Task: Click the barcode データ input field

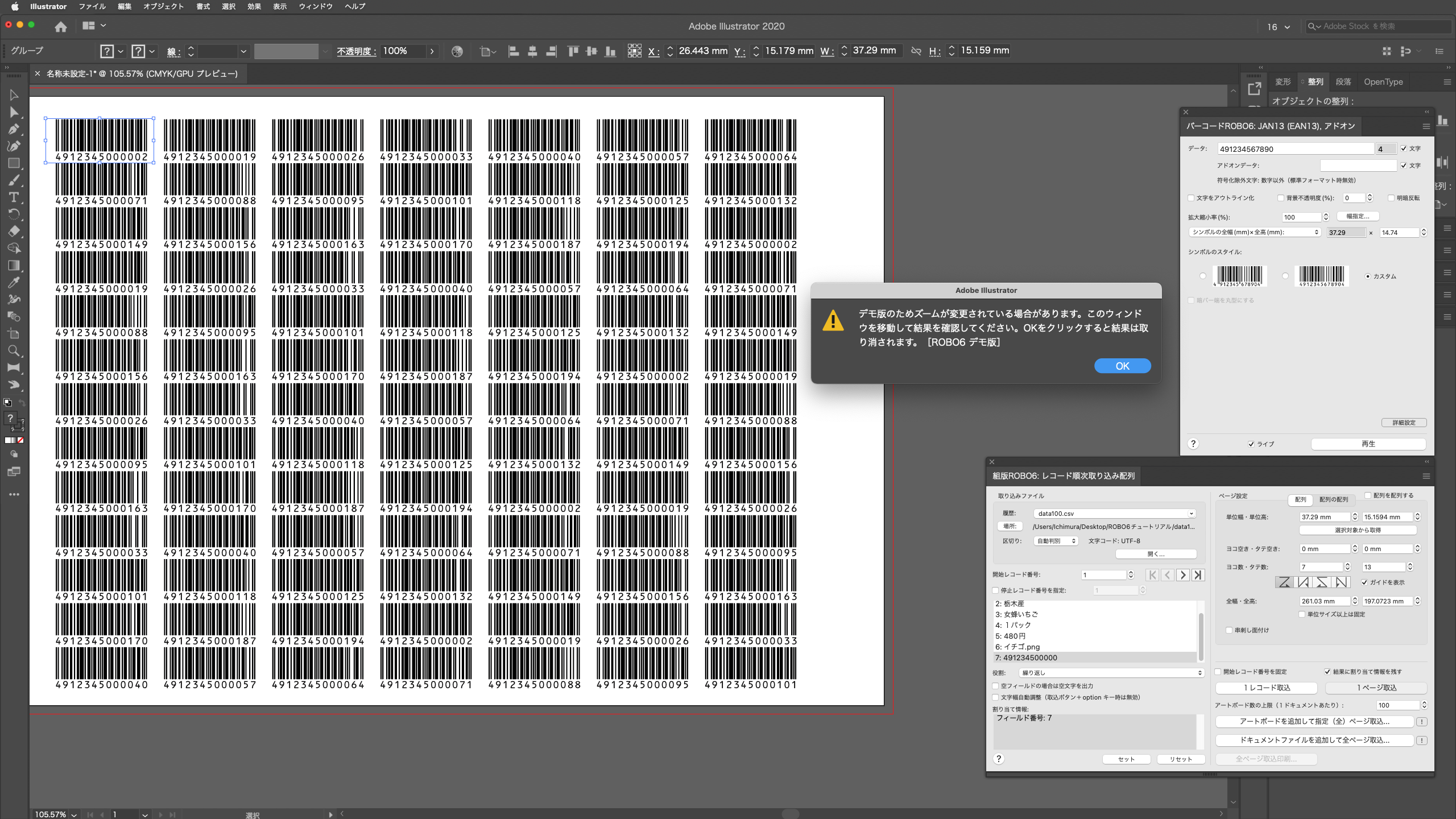Action: click(1296, 148)
